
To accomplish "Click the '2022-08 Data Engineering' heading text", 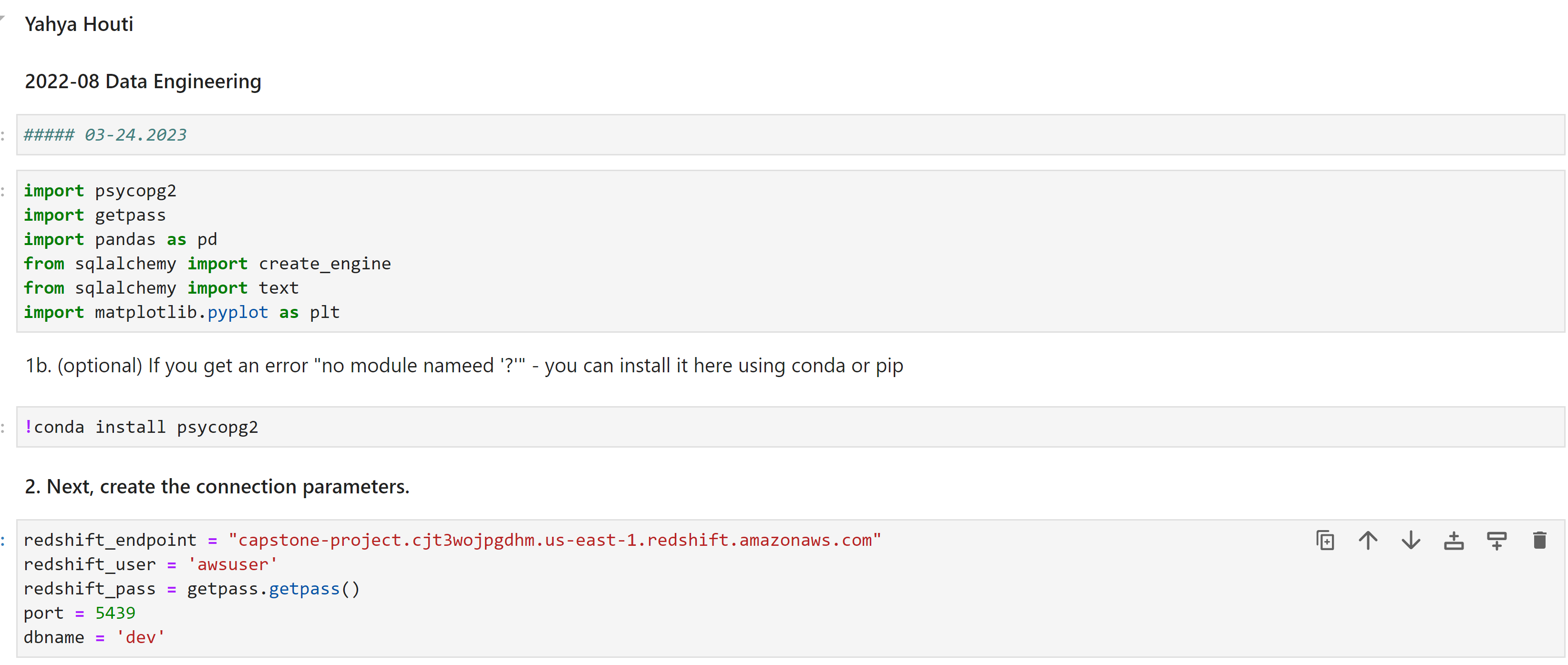I will [143, 82].
